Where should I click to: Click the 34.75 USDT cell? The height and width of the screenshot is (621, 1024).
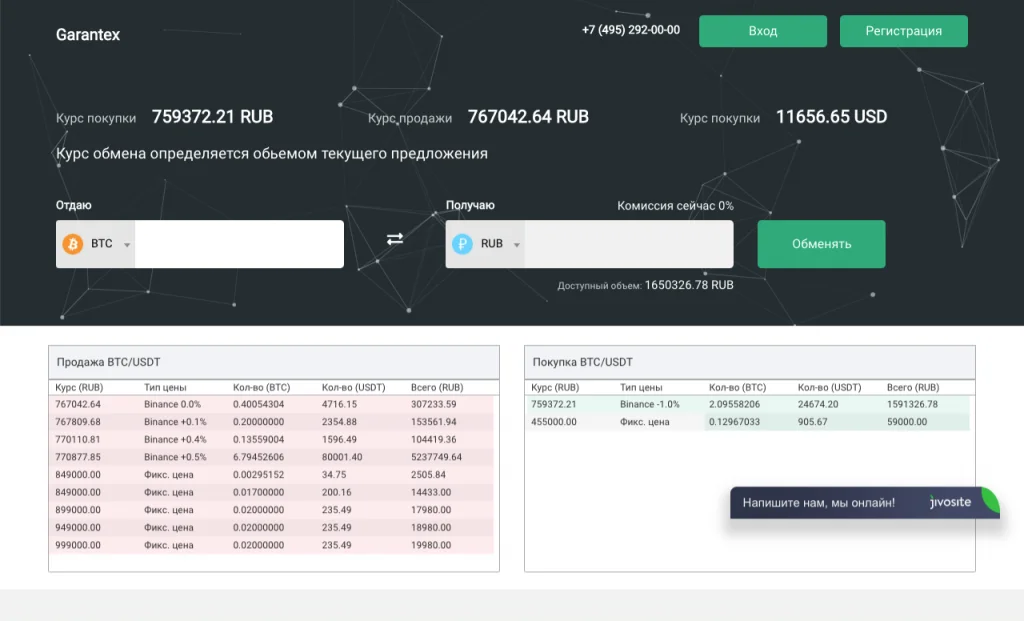pyautogui.click(x=334, y=475)
